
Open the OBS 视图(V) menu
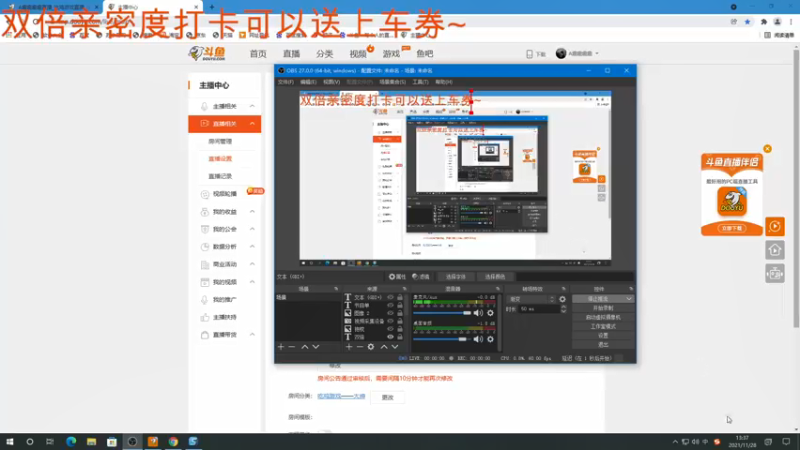click(331, 82)
